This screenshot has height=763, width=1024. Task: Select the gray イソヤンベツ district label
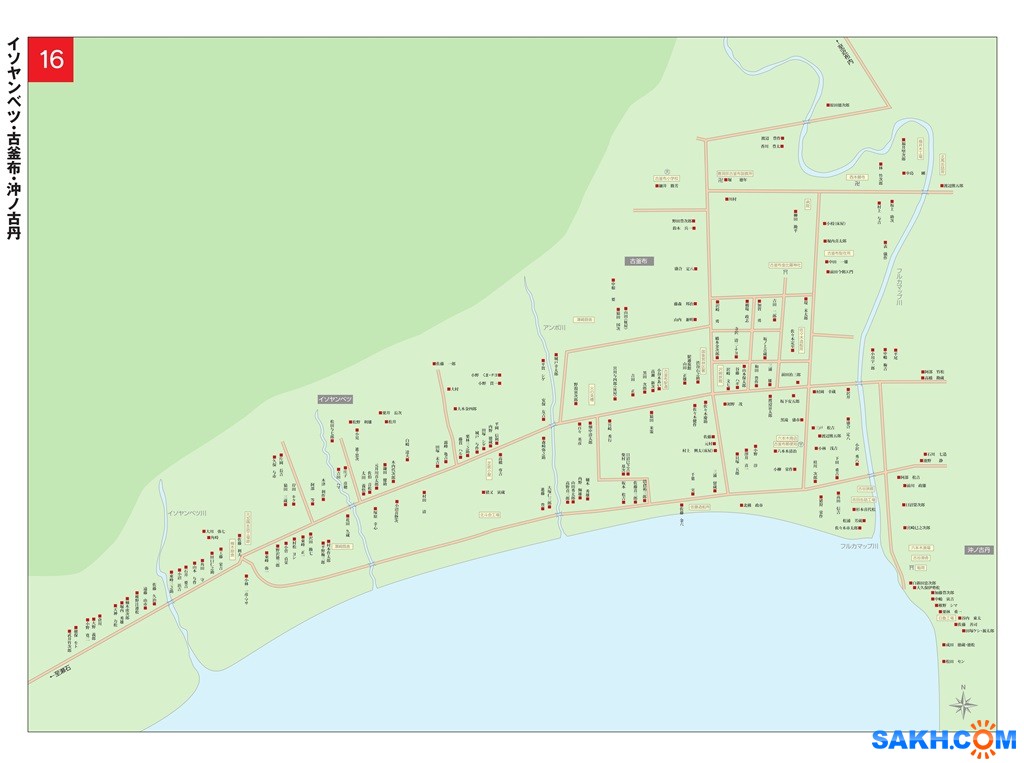(335, 399)
